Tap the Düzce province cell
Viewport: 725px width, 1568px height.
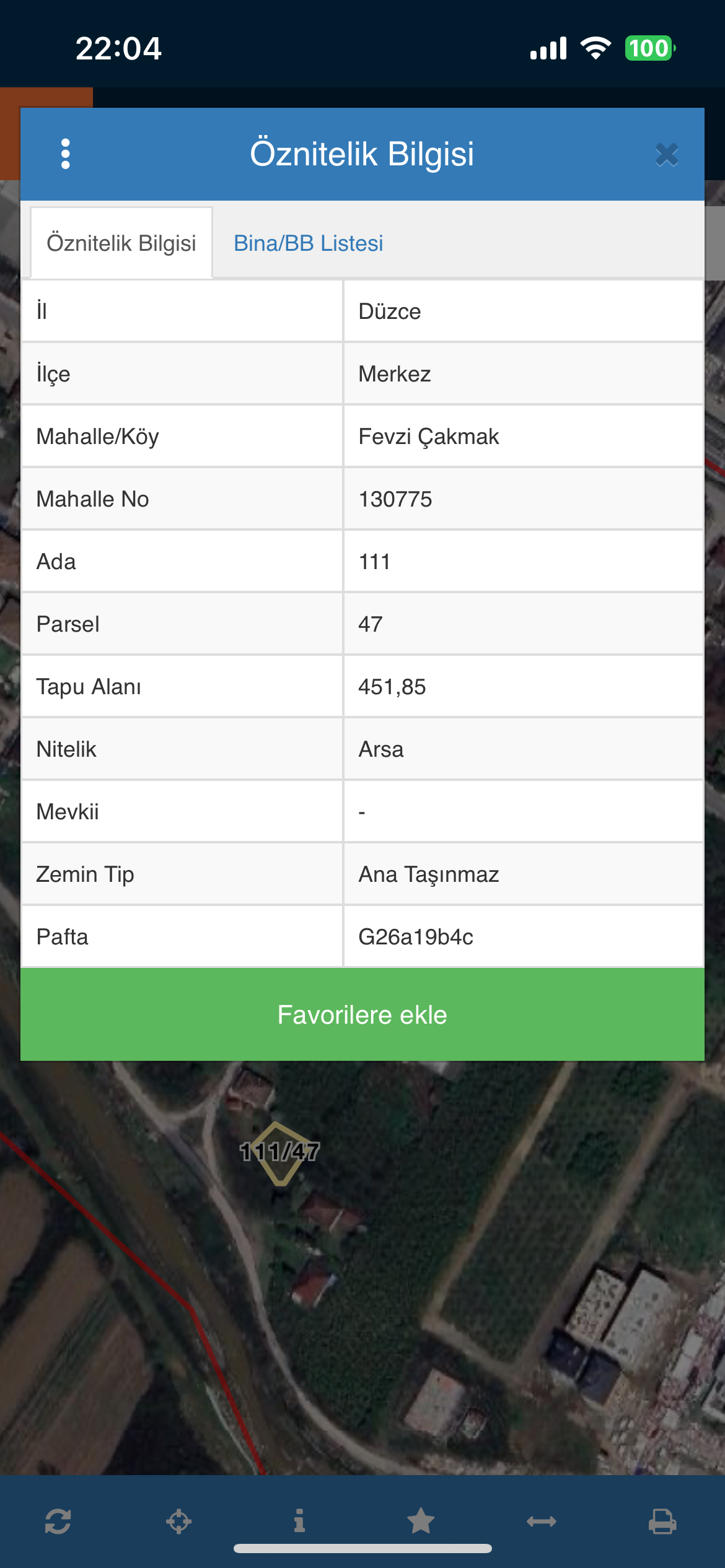click(390, 311)
